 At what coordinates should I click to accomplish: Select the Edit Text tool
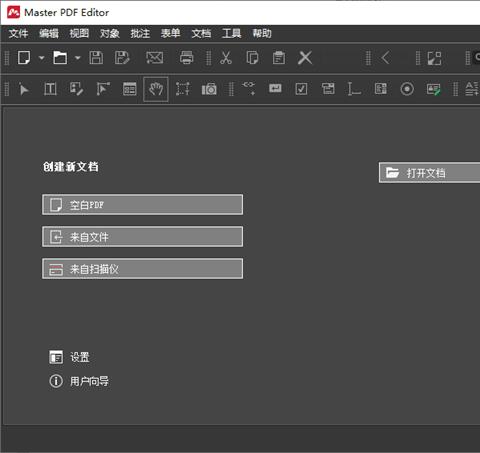click(50, 89)
